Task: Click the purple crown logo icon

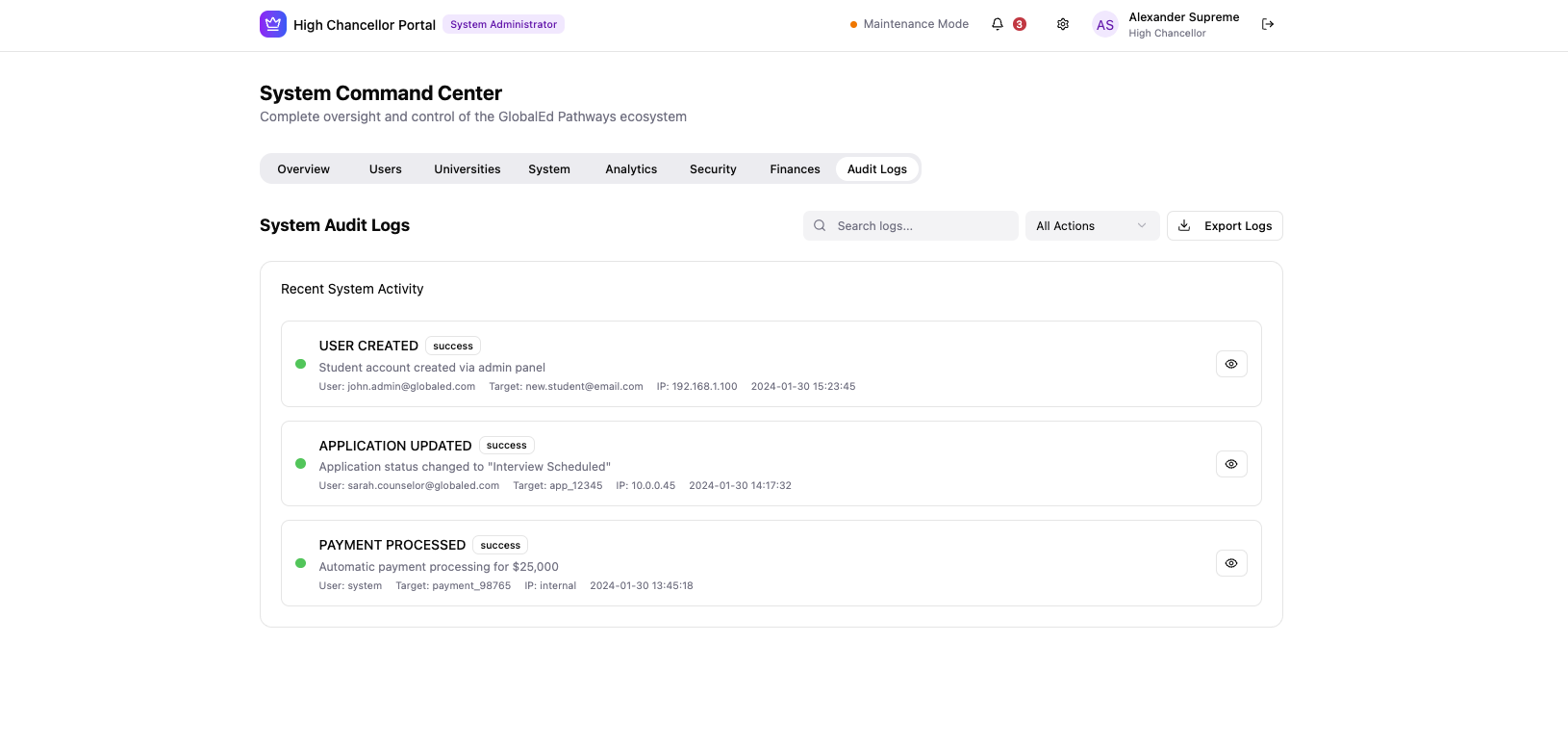Action: click(273, 24)
